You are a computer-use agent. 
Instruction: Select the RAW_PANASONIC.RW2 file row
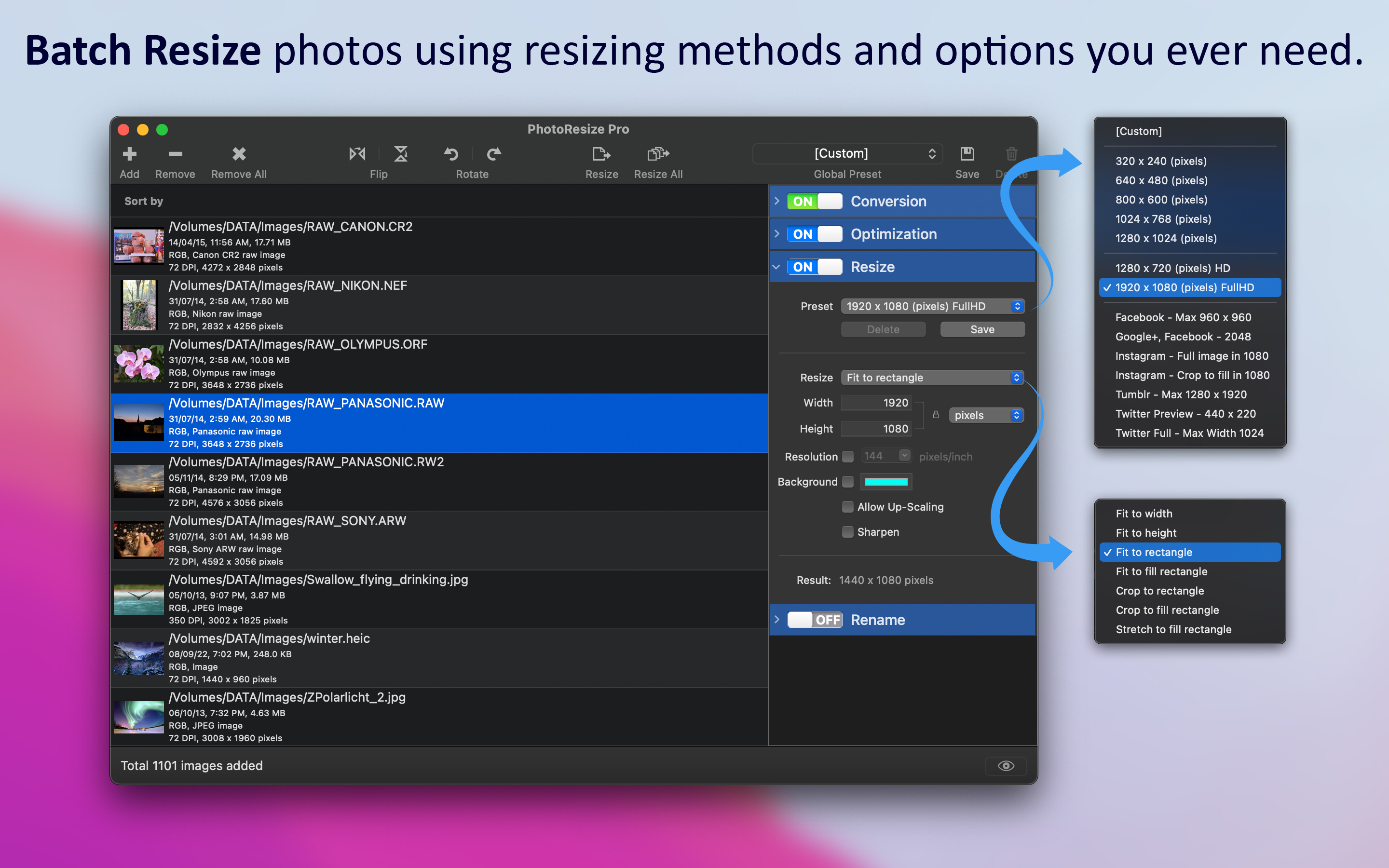click(x=439, y=482)
